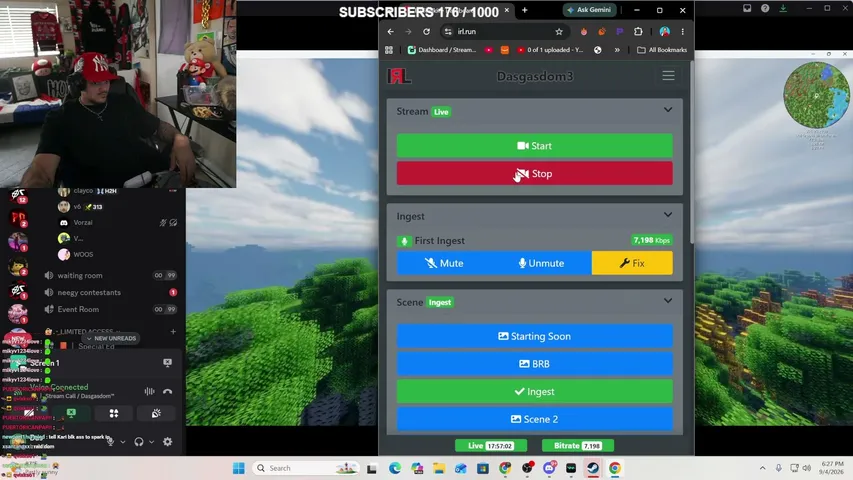Open the All Bookmarks folder
Viewport: 853px width, 480px height.
[662, 50]
